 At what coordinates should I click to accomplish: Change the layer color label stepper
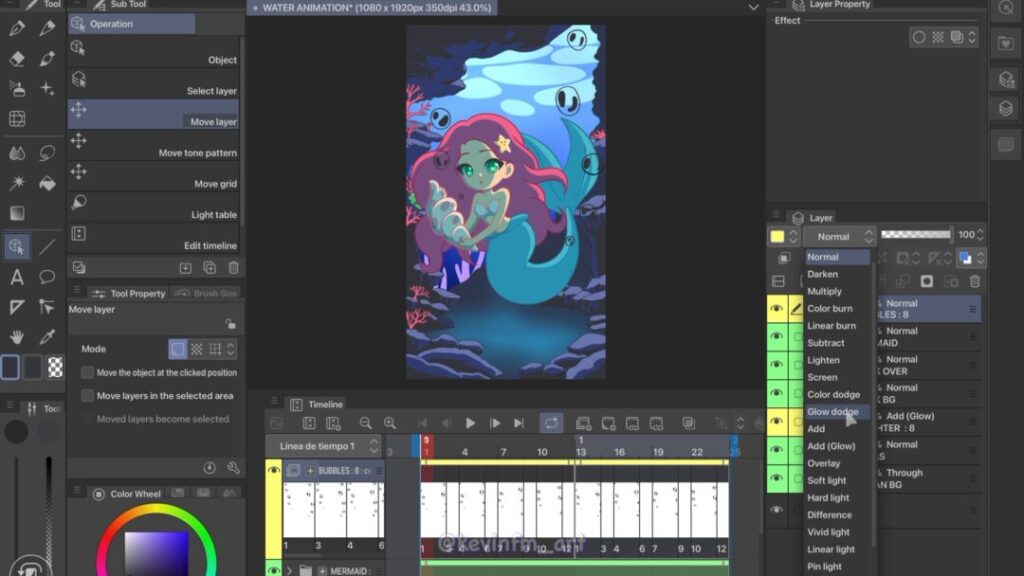click(x=793, y=236)
